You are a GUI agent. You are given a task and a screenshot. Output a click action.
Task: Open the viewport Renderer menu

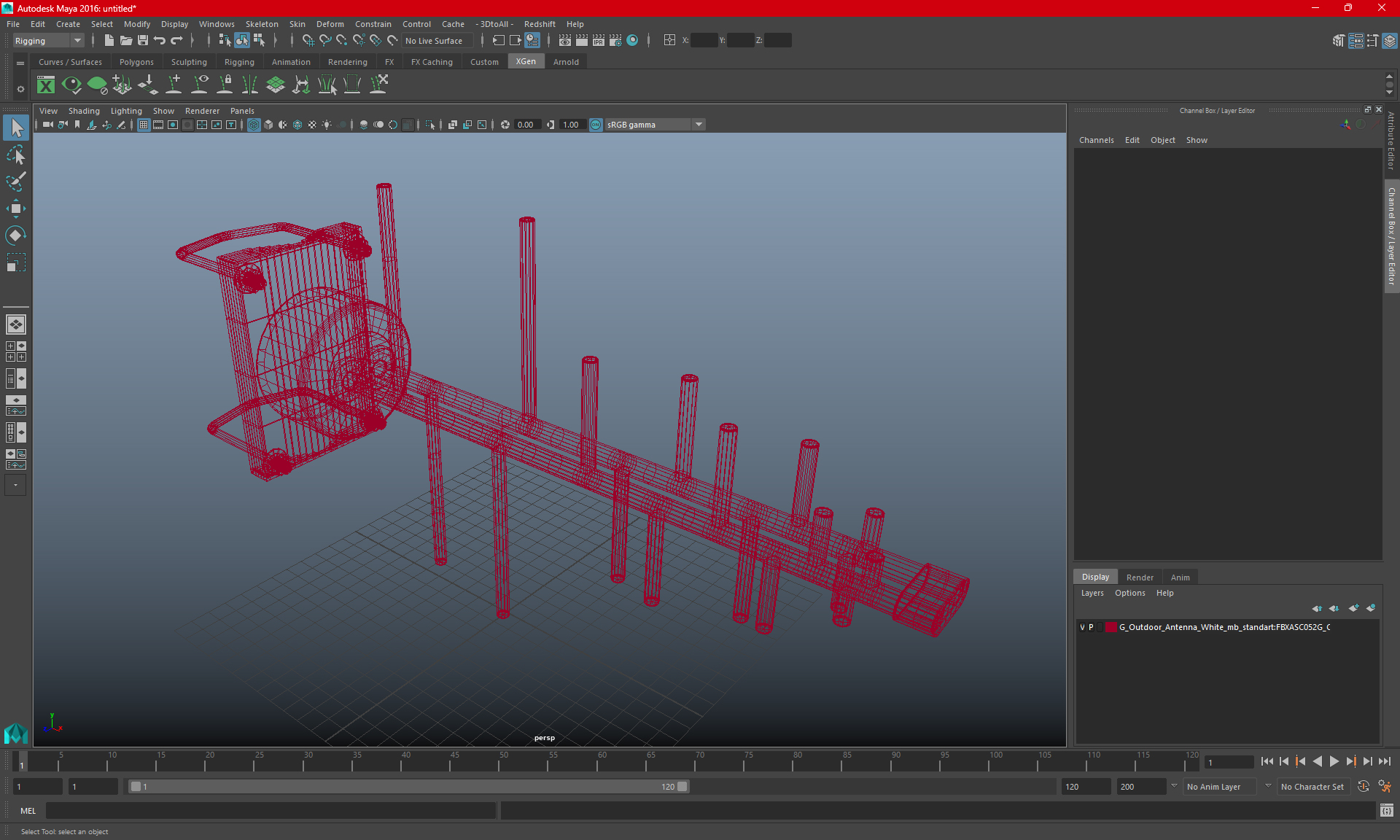pyautogui.click(x=202, y=111)
